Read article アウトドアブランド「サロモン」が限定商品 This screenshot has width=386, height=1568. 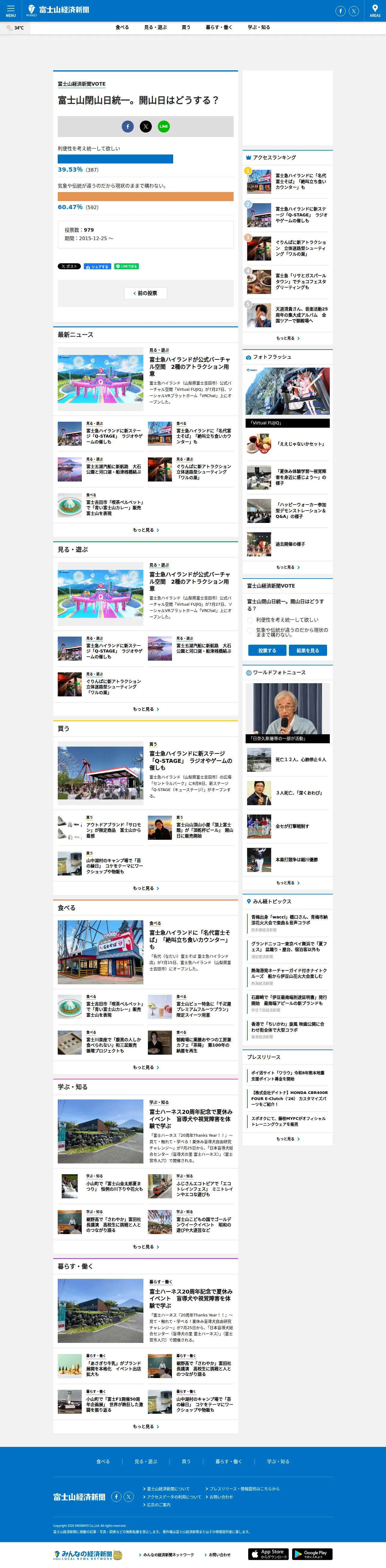[114, 830]
